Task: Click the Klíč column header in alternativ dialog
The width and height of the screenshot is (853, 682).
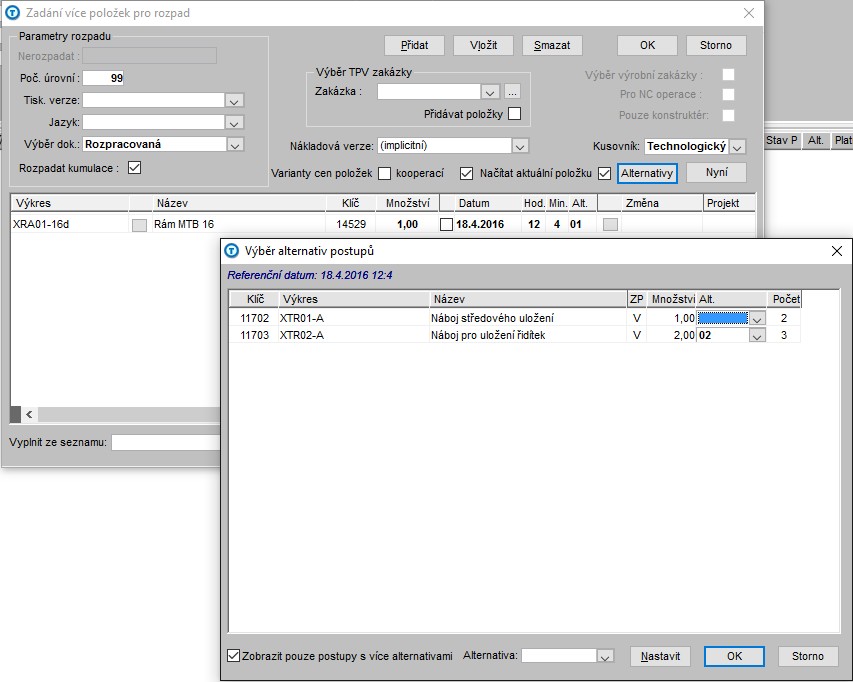Action: 255,299
